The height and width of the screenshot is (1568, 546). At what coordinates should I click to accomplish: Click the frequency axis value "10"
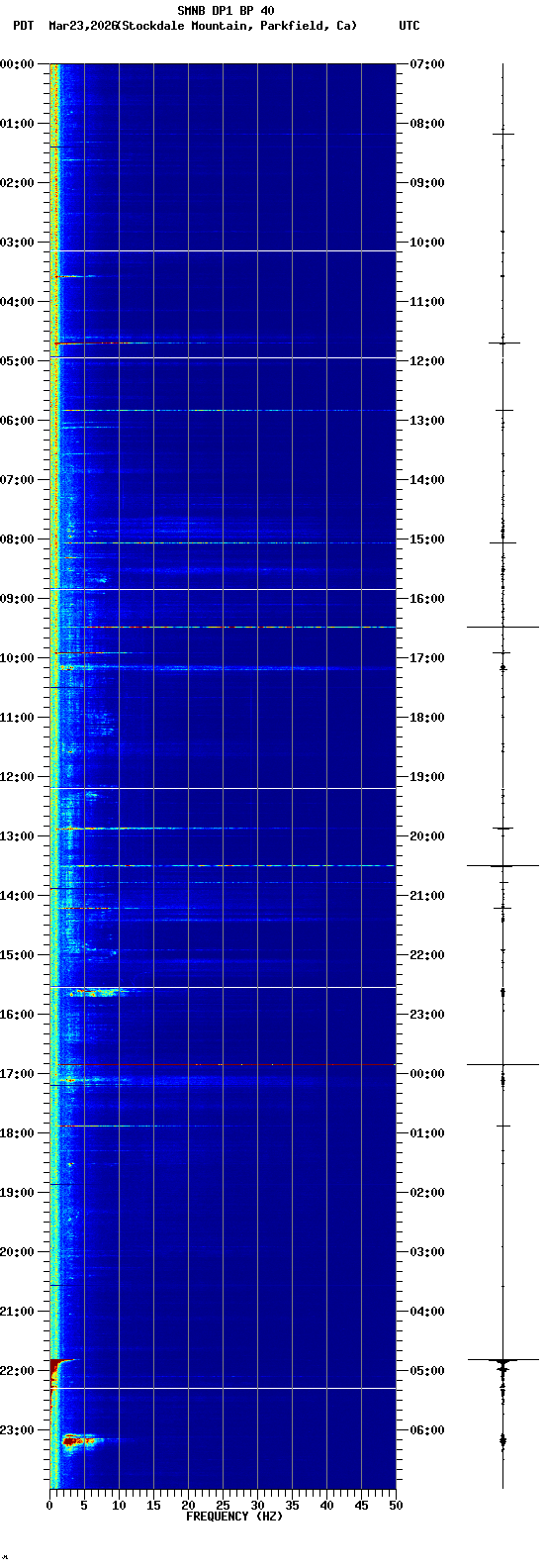(x=119, y=1505)
